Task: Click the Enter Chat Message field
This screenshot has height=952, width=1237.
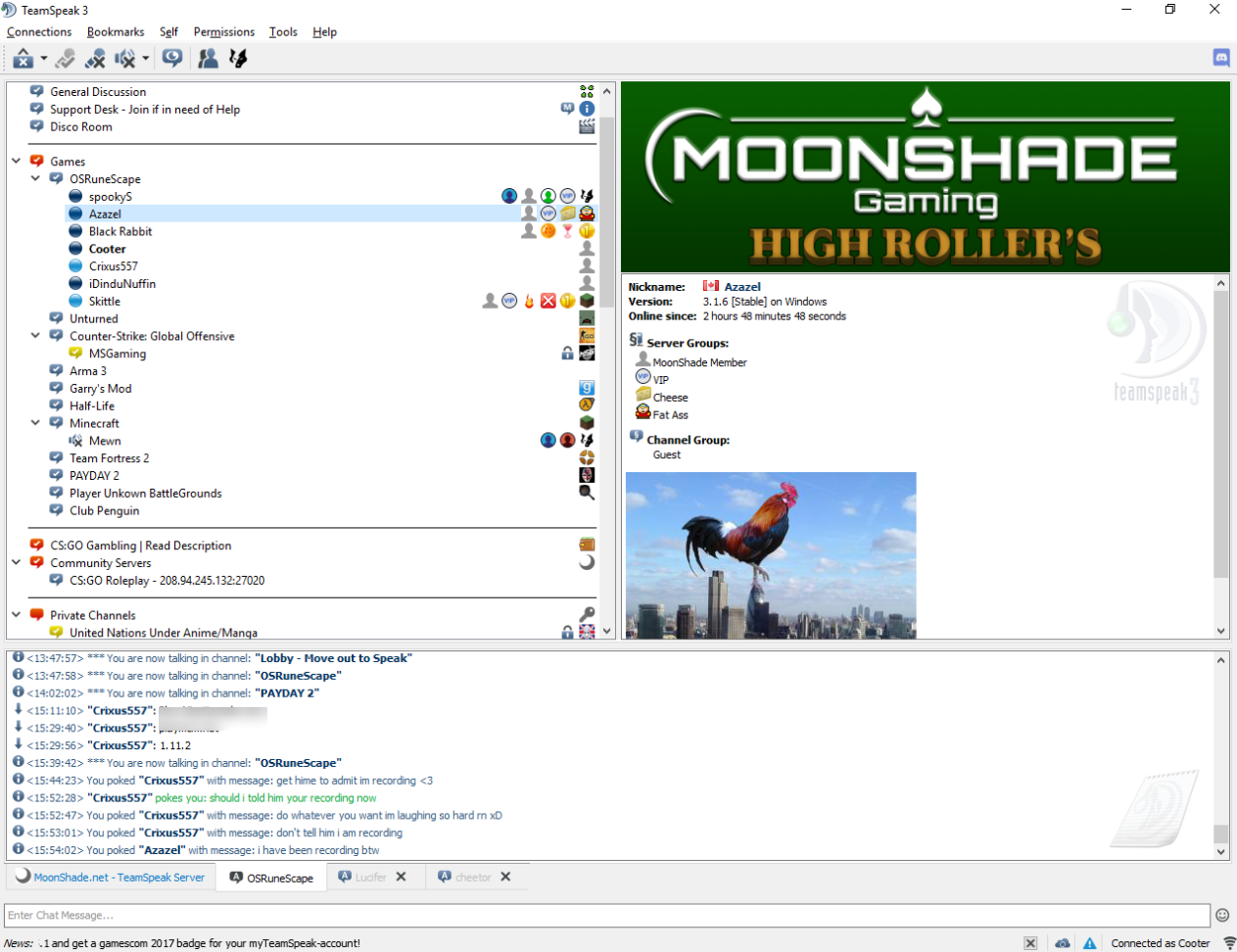Action: tap(607, 915)
